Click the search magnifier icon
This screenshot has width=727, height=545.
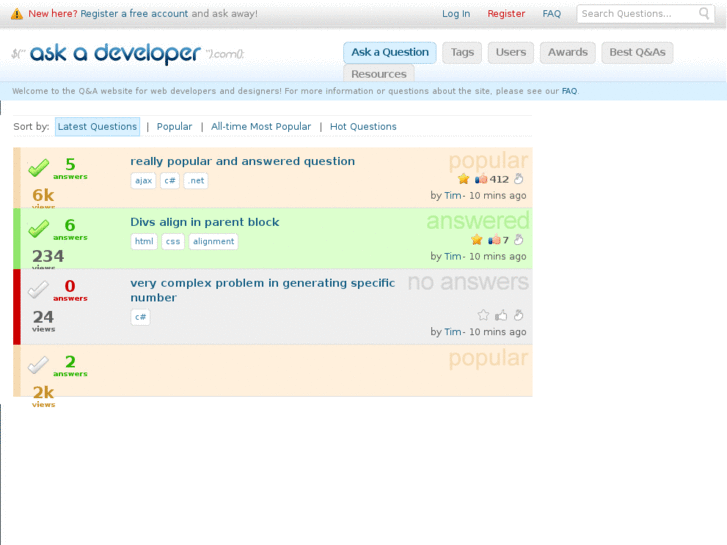pos(705,14)
